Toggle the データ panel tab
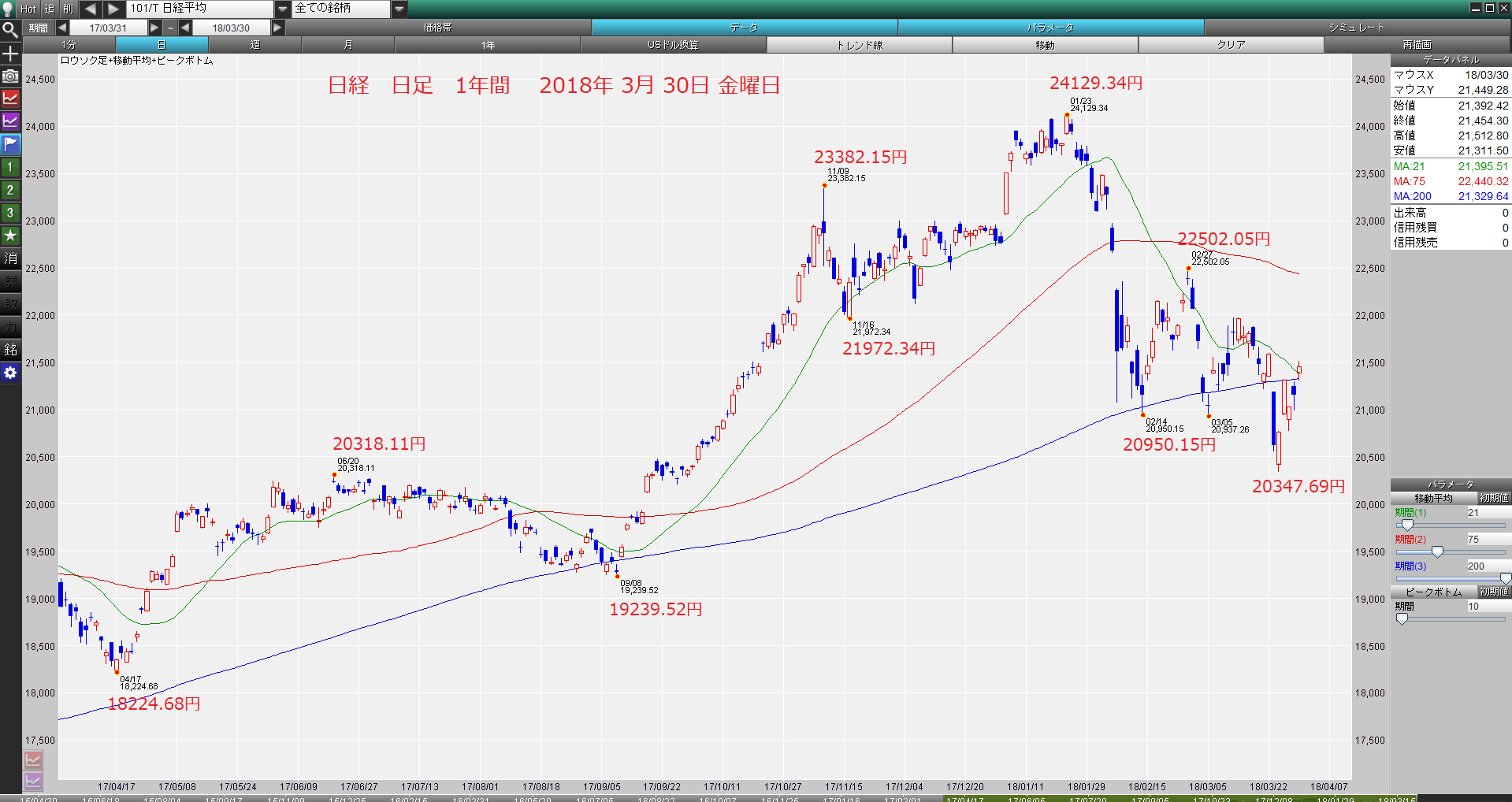This screenshot has width=1512, height=802. click(x=744, y=28)
